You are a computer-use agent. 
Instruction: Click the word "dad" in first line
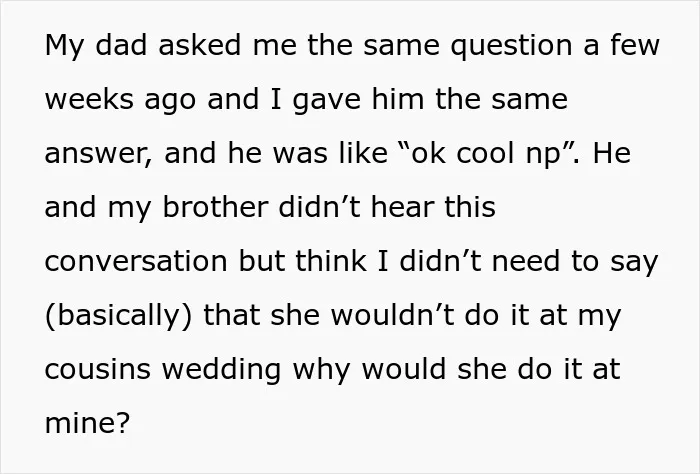121,45
